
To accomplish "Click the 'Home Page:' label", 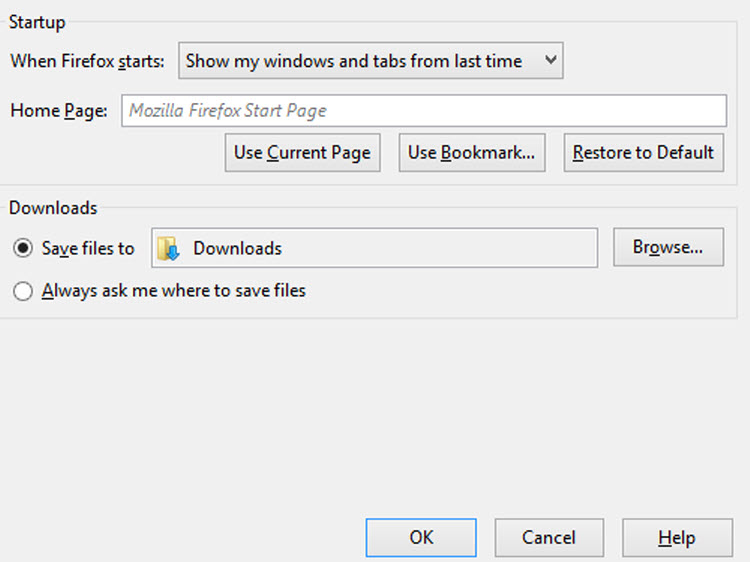I will (x=59, y=111).
